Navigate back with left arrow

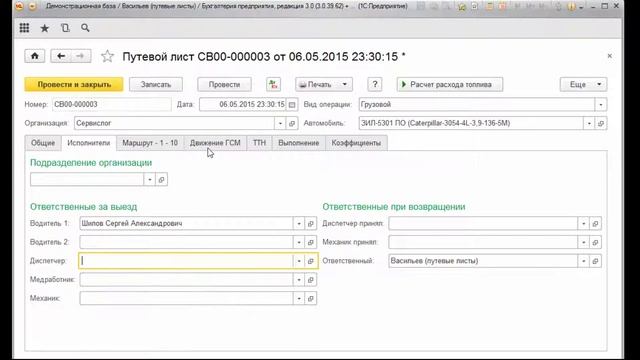[61, 56]
